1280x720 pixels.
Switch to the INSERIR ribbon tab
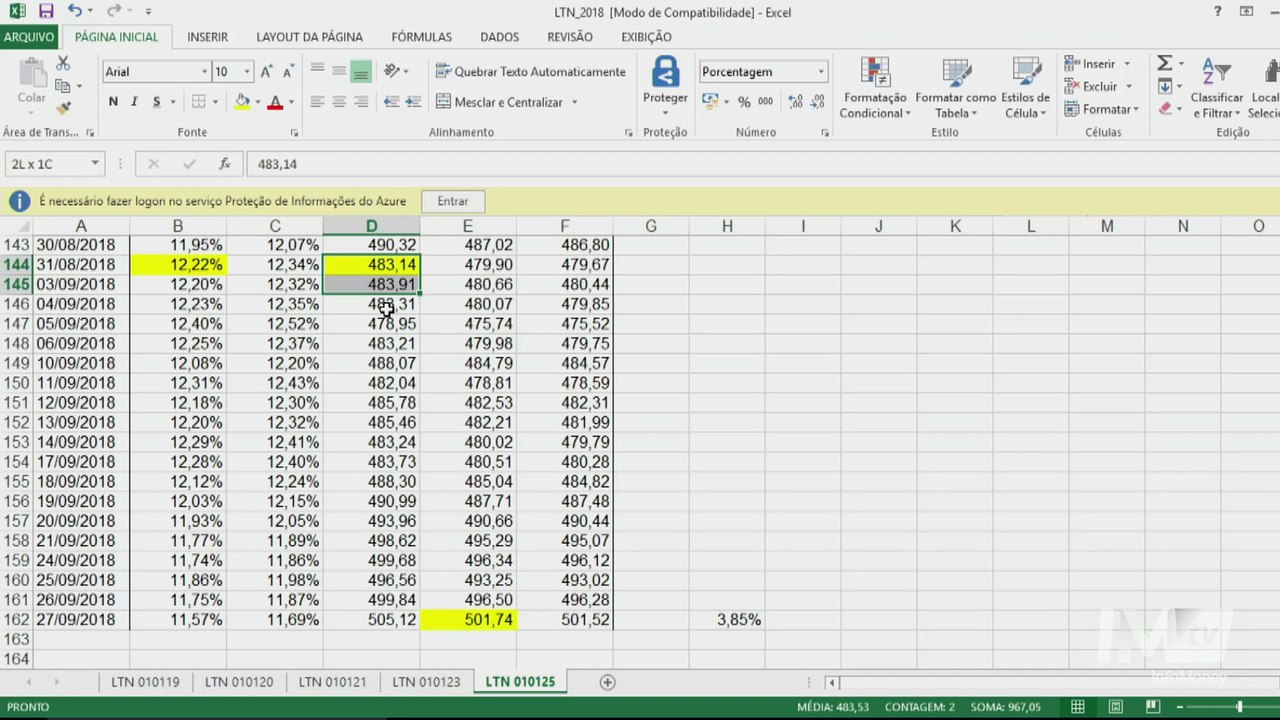click(x=207, y=37)
